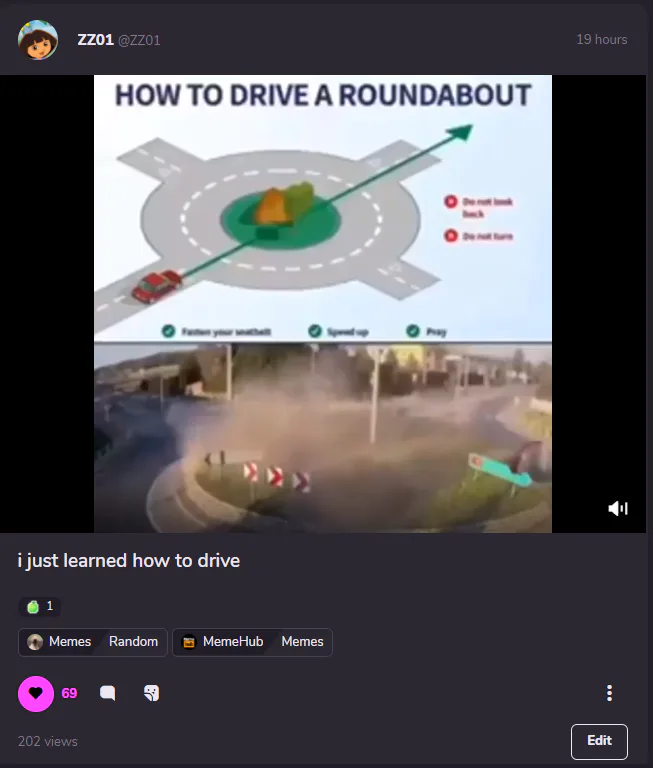Toggle the video sound speaker icon
The image size is (653, 768).
(x=618, y=508)
